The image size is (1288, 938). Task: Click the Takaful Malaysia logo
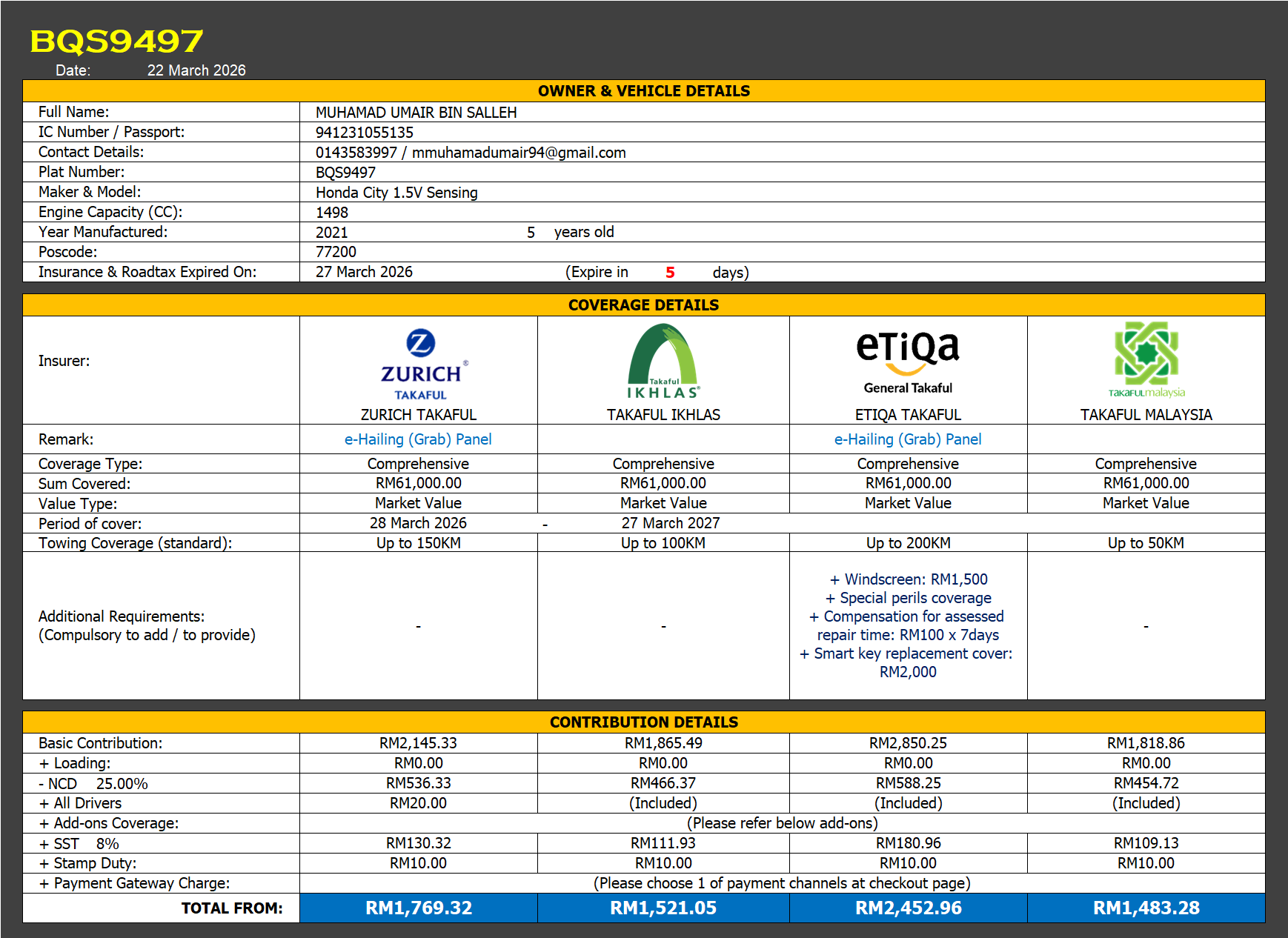coord(1146,359)
